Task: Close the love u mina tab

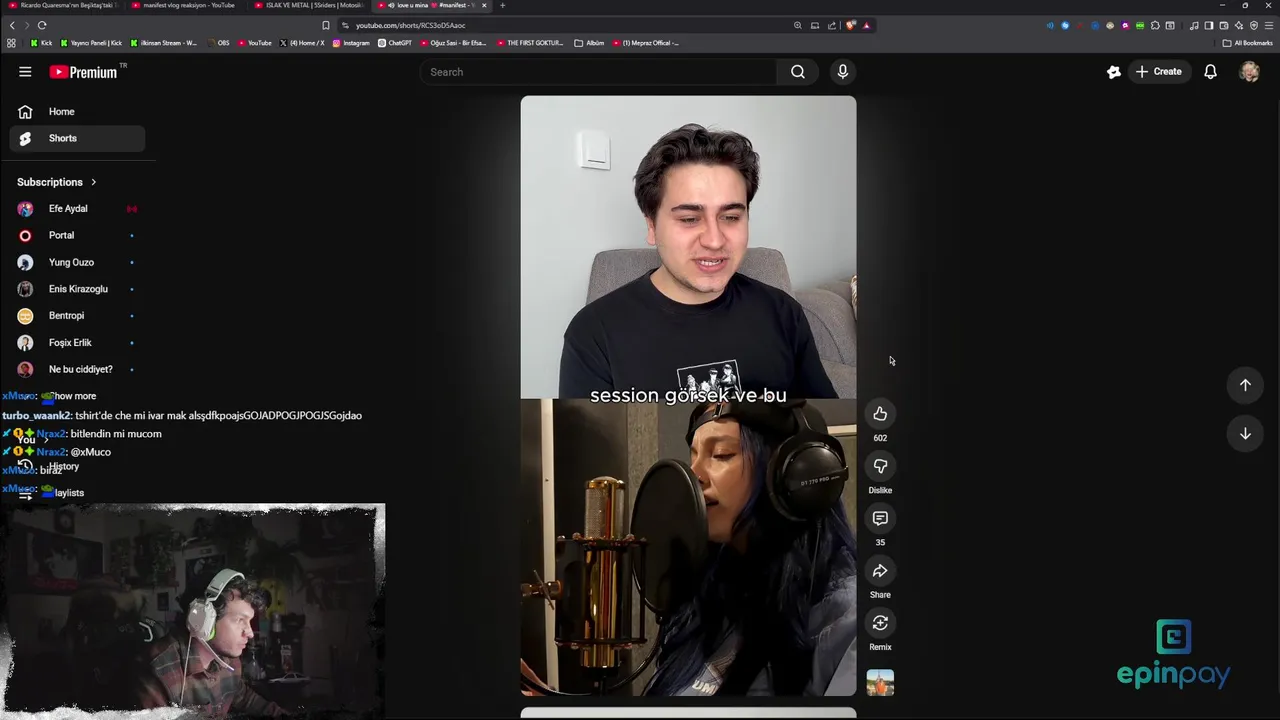Action: [484, 5]
